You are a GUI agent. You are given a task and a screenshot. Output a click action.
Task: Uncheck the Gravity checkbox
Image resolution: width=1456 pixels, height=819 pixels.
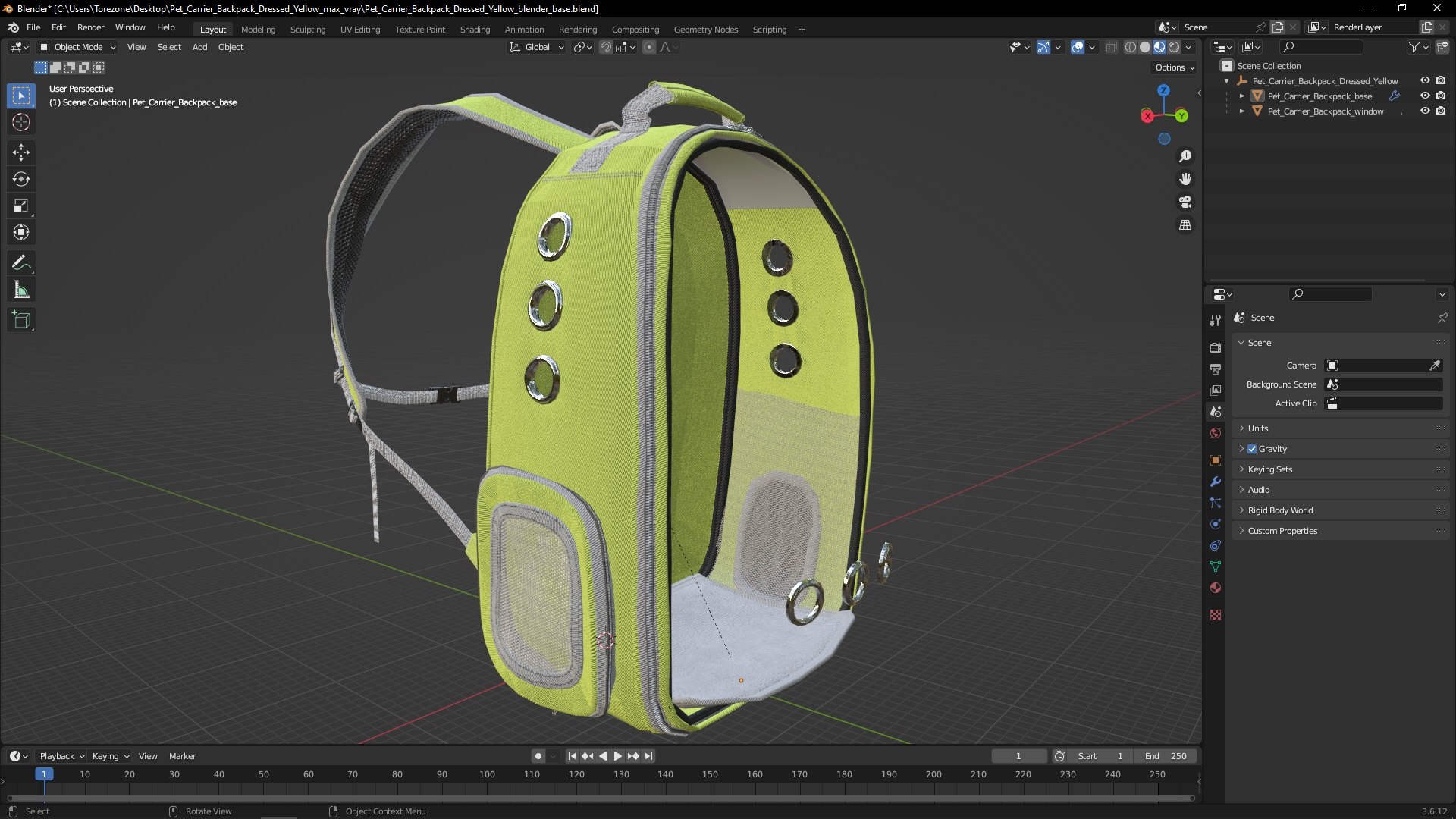[x=1252, y=449]
